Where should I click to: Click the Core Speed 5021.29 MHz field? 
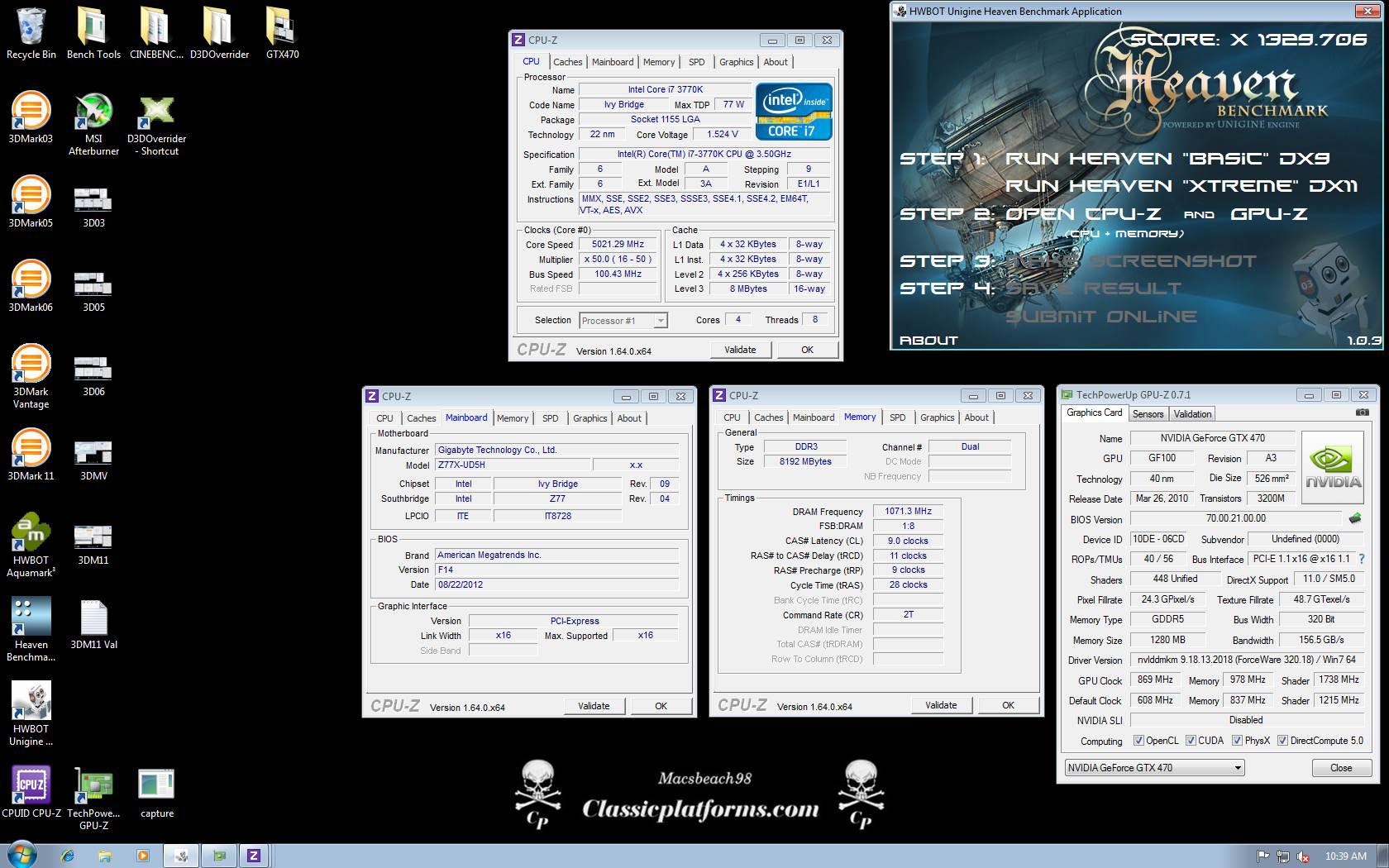pyautogui.click(x=618, y=245)
